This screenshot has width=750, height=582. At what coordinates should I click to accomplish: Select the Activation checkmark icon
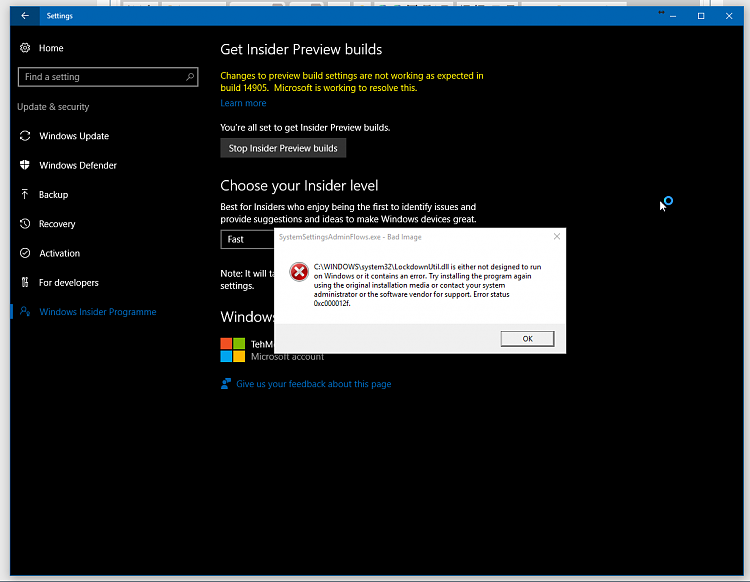click(x=25, y=253)
